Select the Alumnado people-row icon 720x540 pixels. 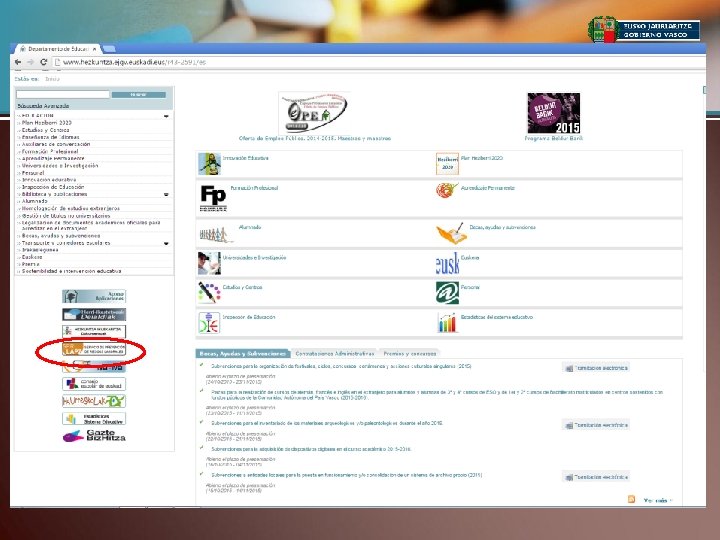click(216, 235)
